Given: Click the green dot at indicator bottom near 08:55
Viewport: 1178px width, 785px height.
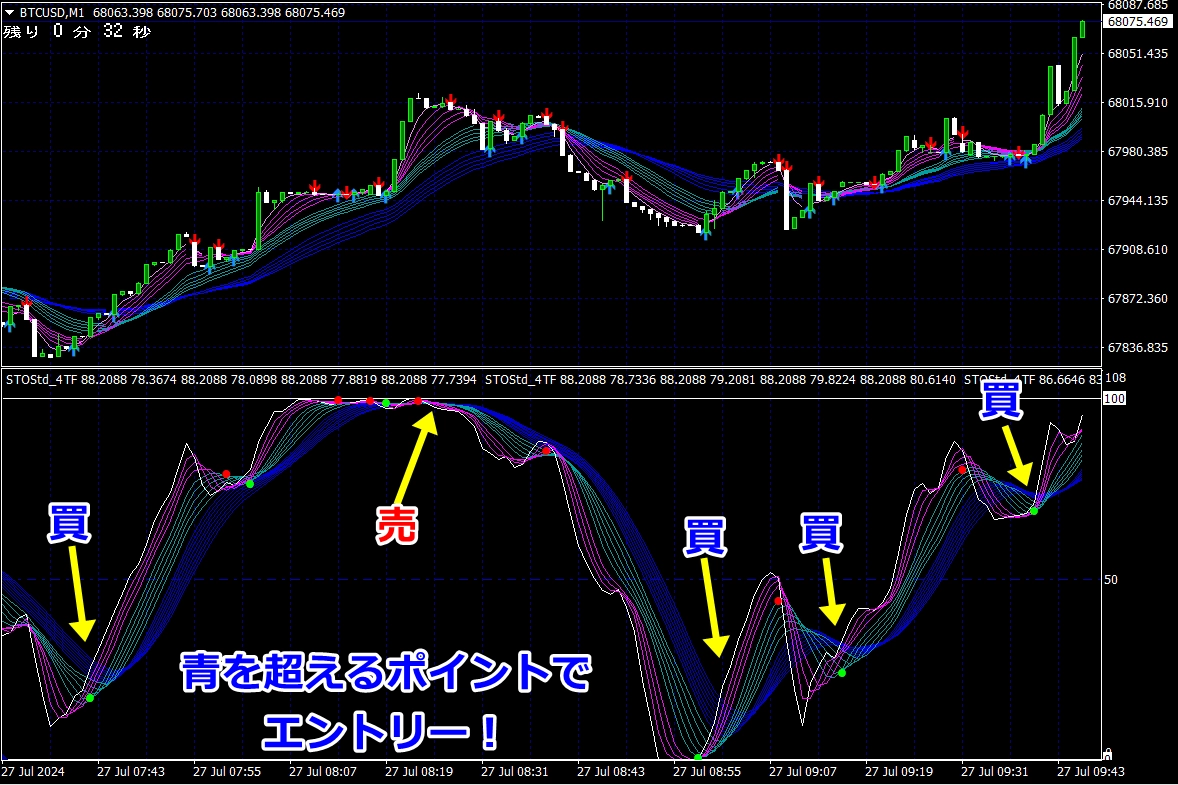Looking at the screenshot, I should [x=698, y=756].
